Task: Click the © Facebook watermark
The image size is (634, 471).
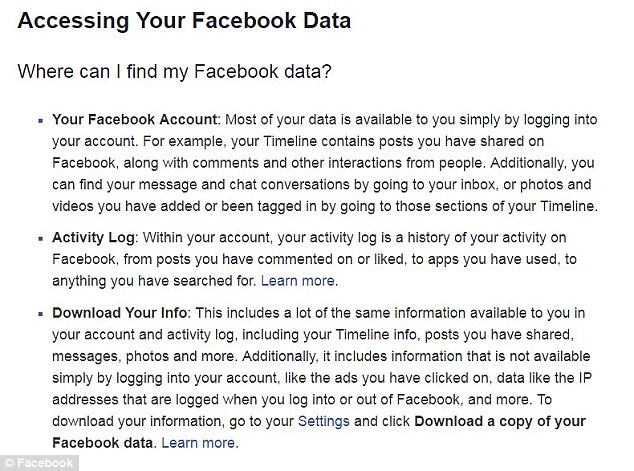Action: pos(38,463)
